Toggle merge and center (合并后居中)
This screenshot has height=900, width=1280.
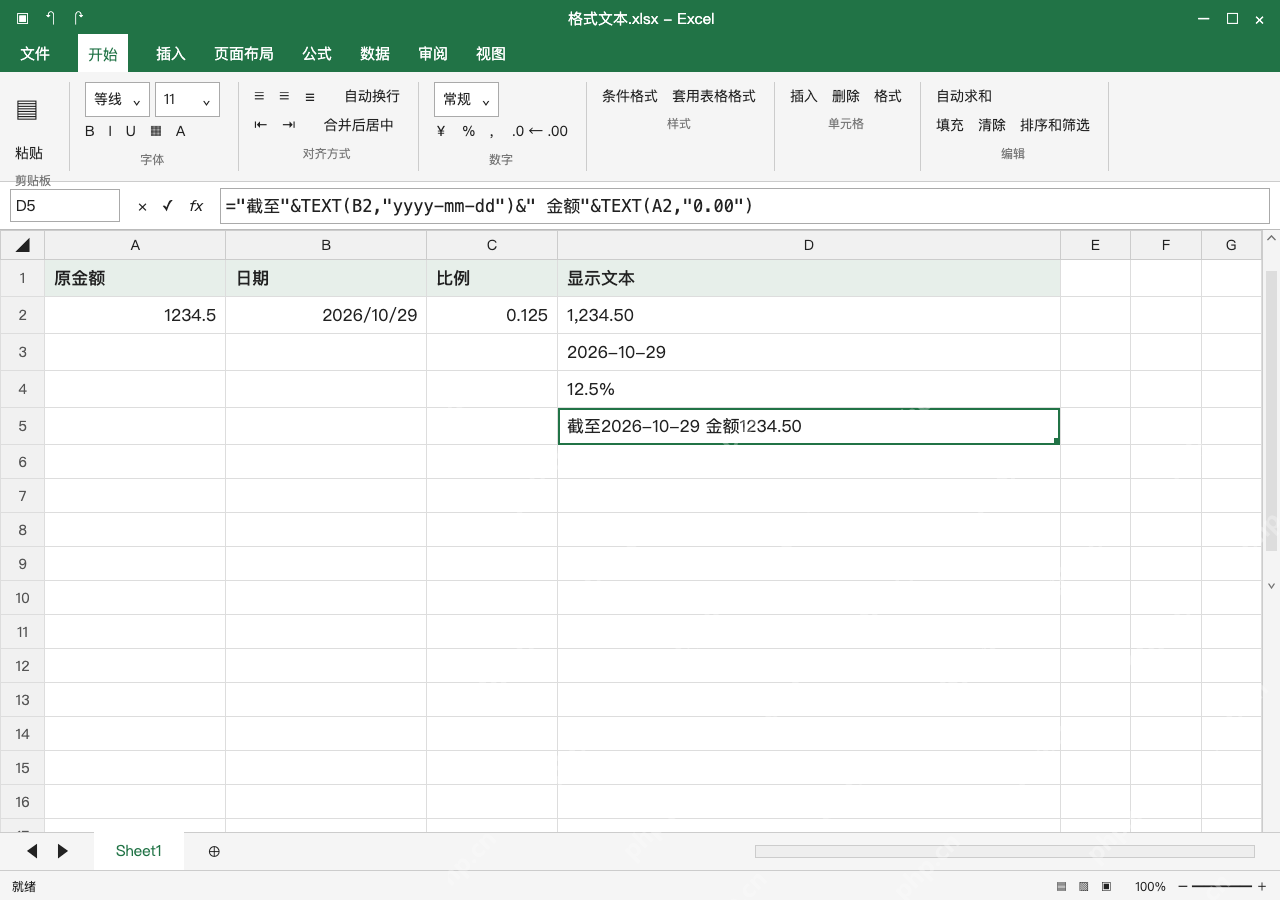click(x=359, y=125)
